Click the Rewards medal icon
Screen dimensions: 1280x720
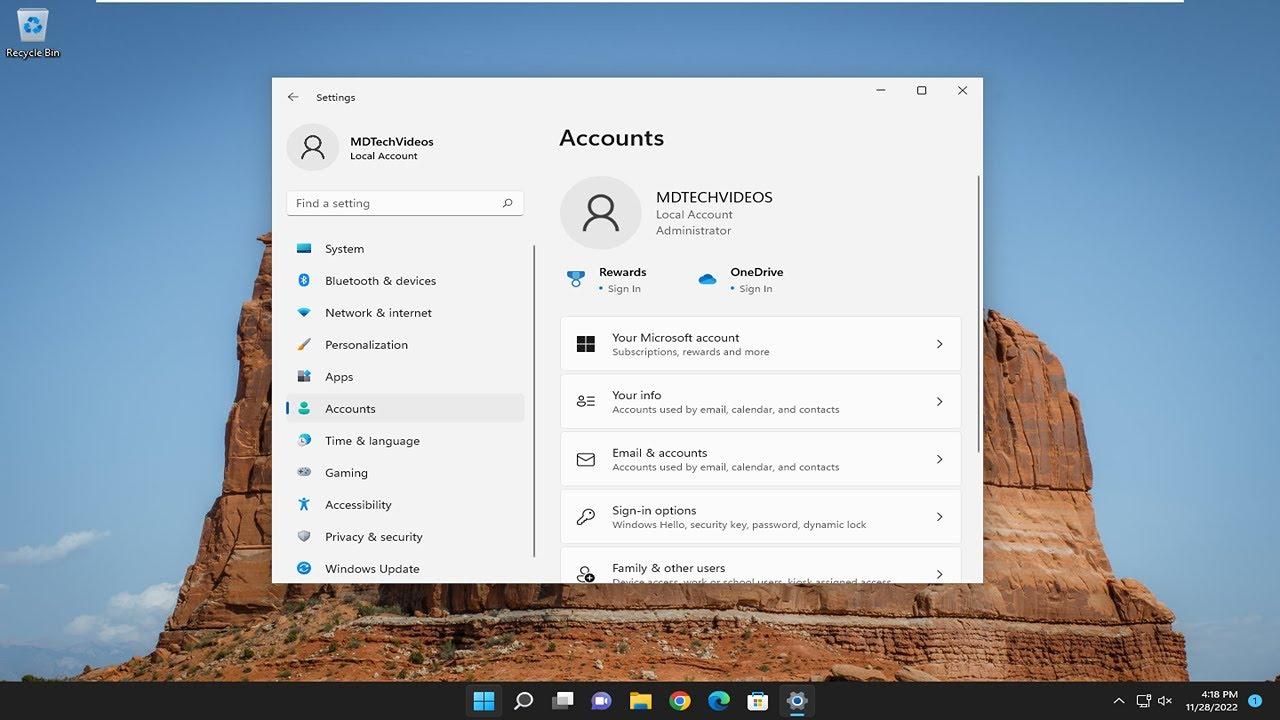click(576, 279)
